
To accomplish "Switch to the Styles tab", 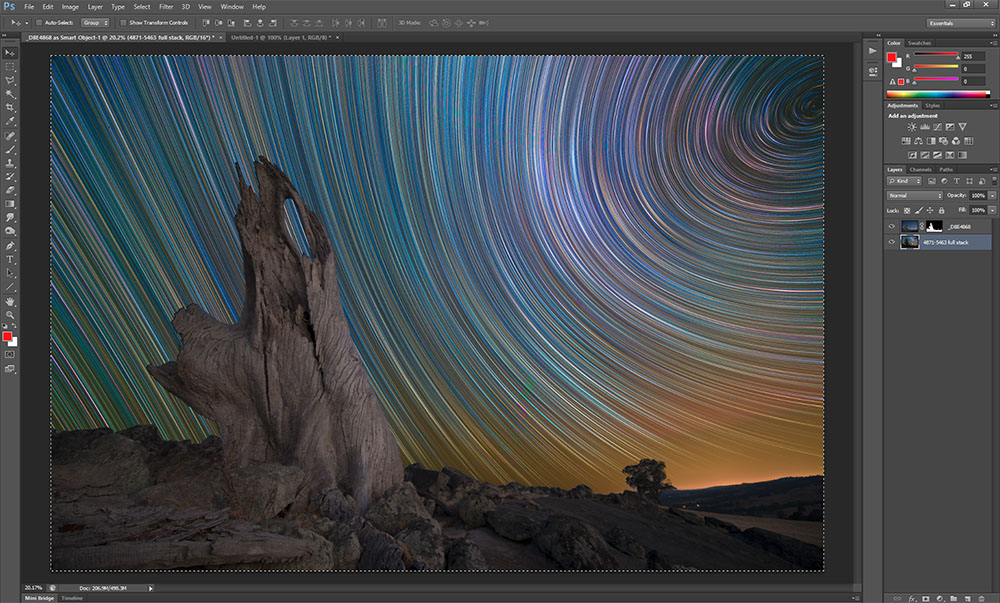I will point(932,106).
